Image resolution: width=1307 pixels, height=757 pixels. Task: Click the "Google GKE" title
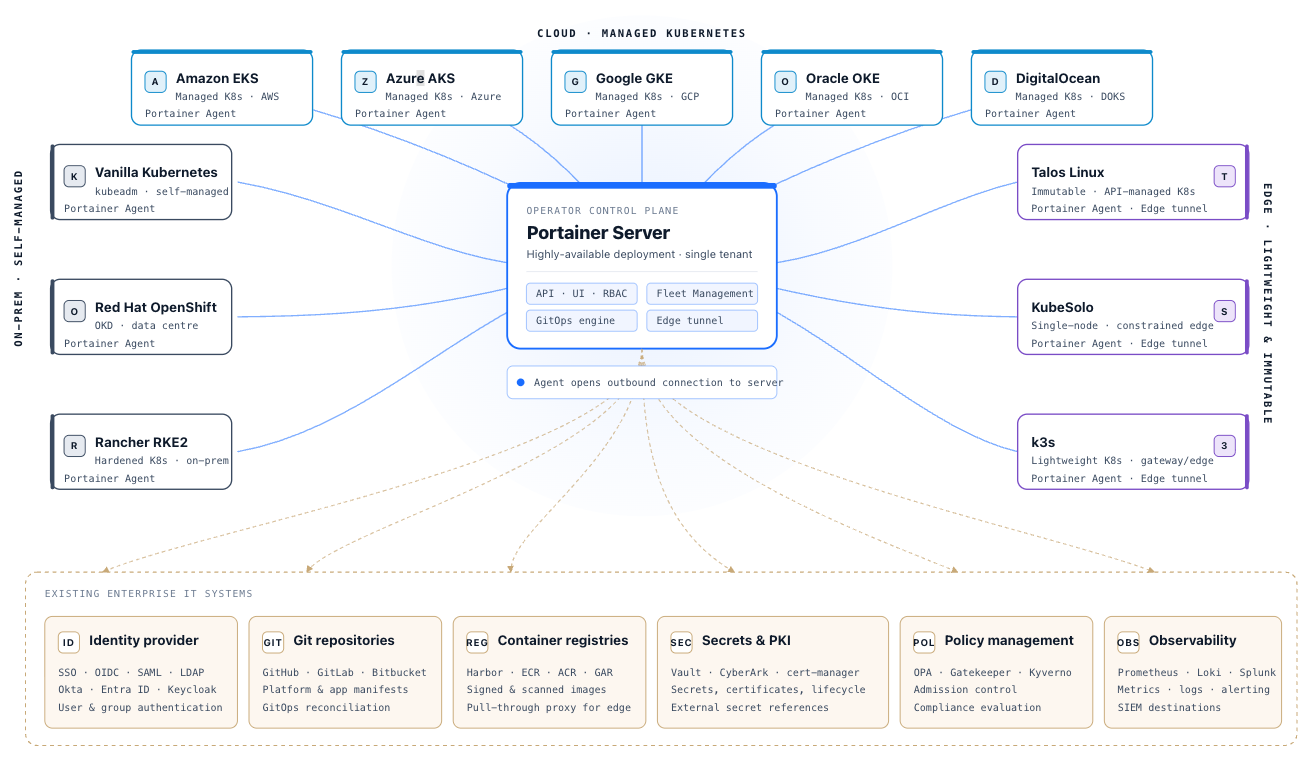pyautogui.click(x=634, y=78)
